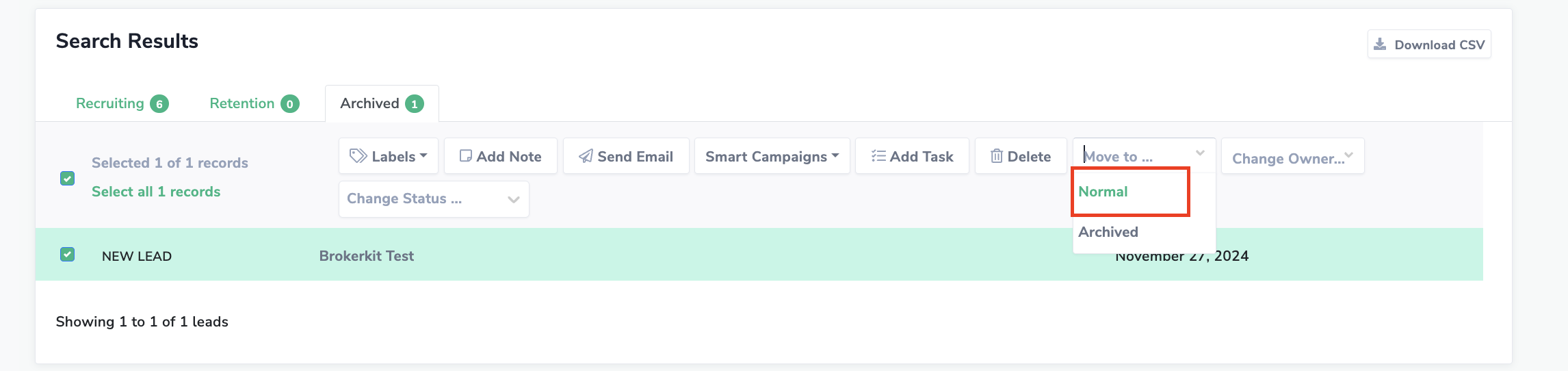This screenshot has height=371, width=1568.
Task: Open the Smart Campaigns dropdown menu
Action: point(772,156)
